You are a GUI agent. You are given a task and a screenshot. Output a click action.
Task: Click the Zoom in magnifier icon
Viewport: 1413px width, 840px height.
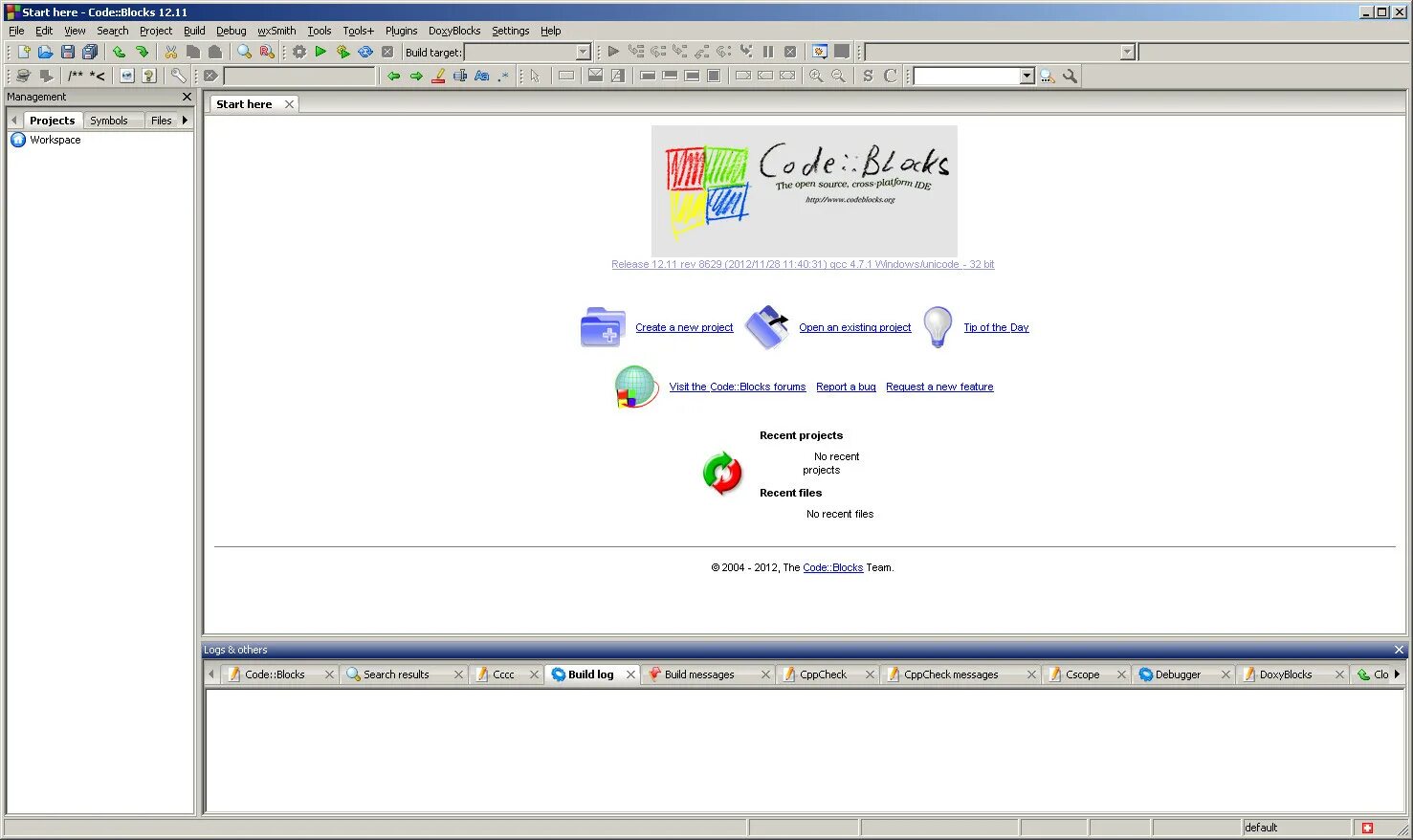pos(816,76)
